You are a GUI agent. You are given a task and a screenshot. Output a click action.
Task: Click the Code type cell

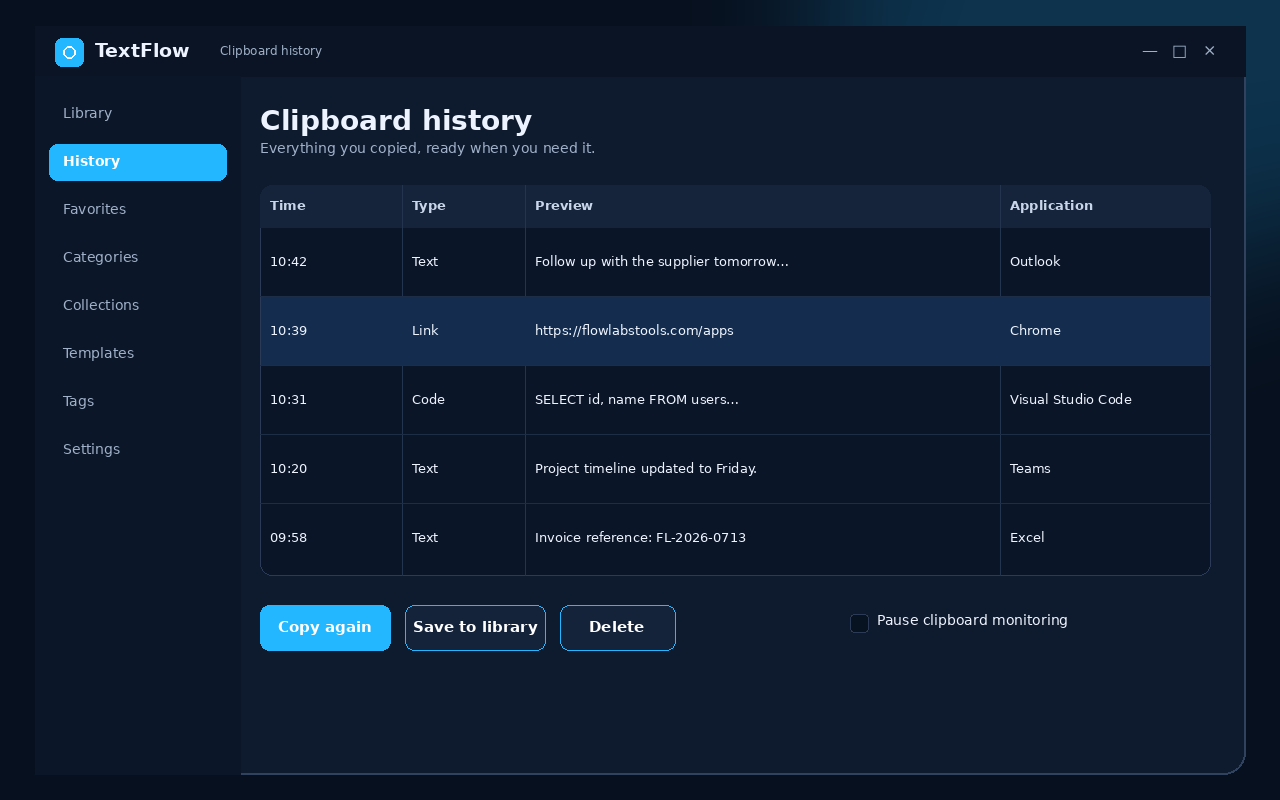(x=464, y=400)
